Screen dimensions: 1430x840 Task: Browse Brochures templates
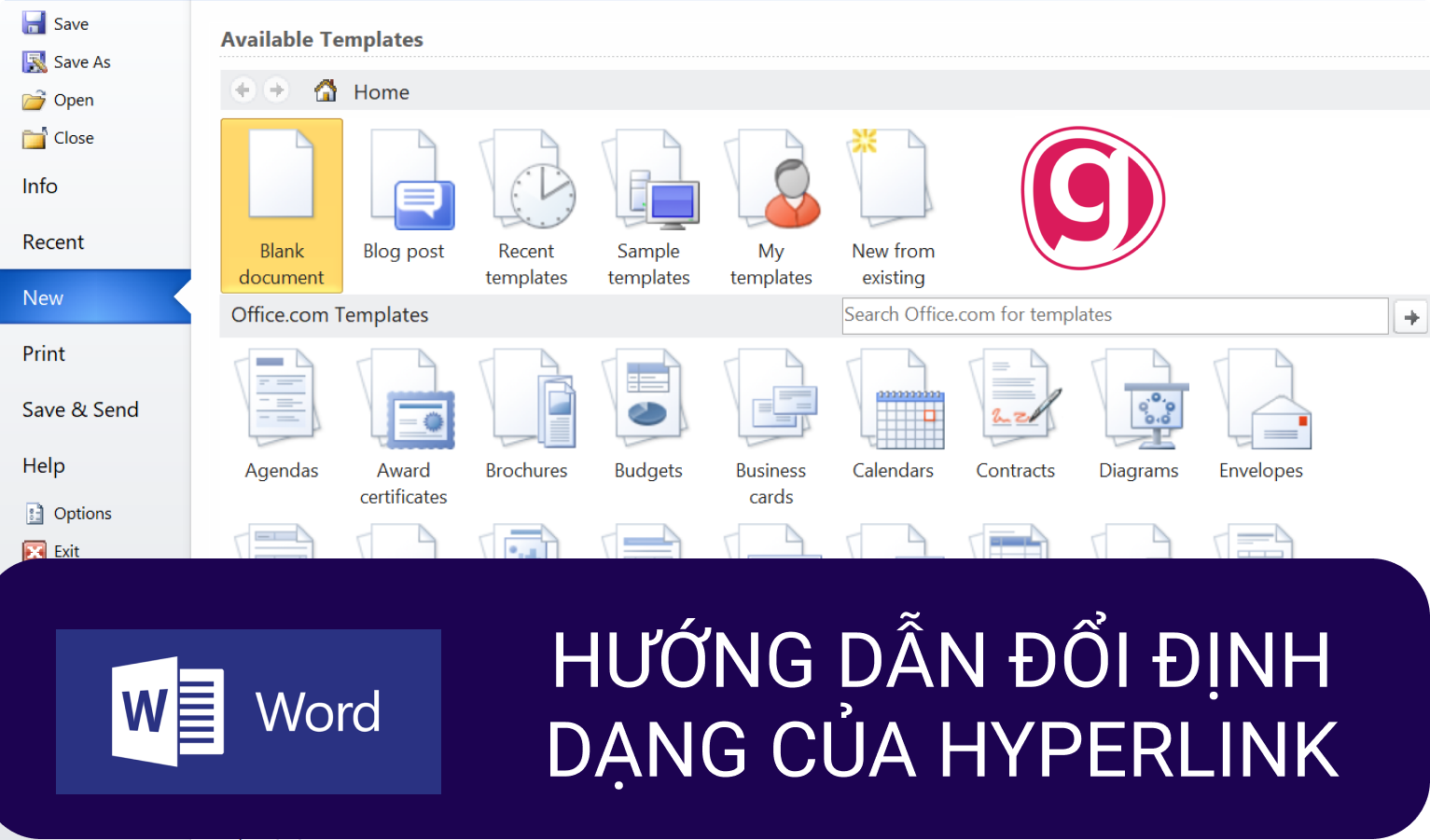coord(527,410)
